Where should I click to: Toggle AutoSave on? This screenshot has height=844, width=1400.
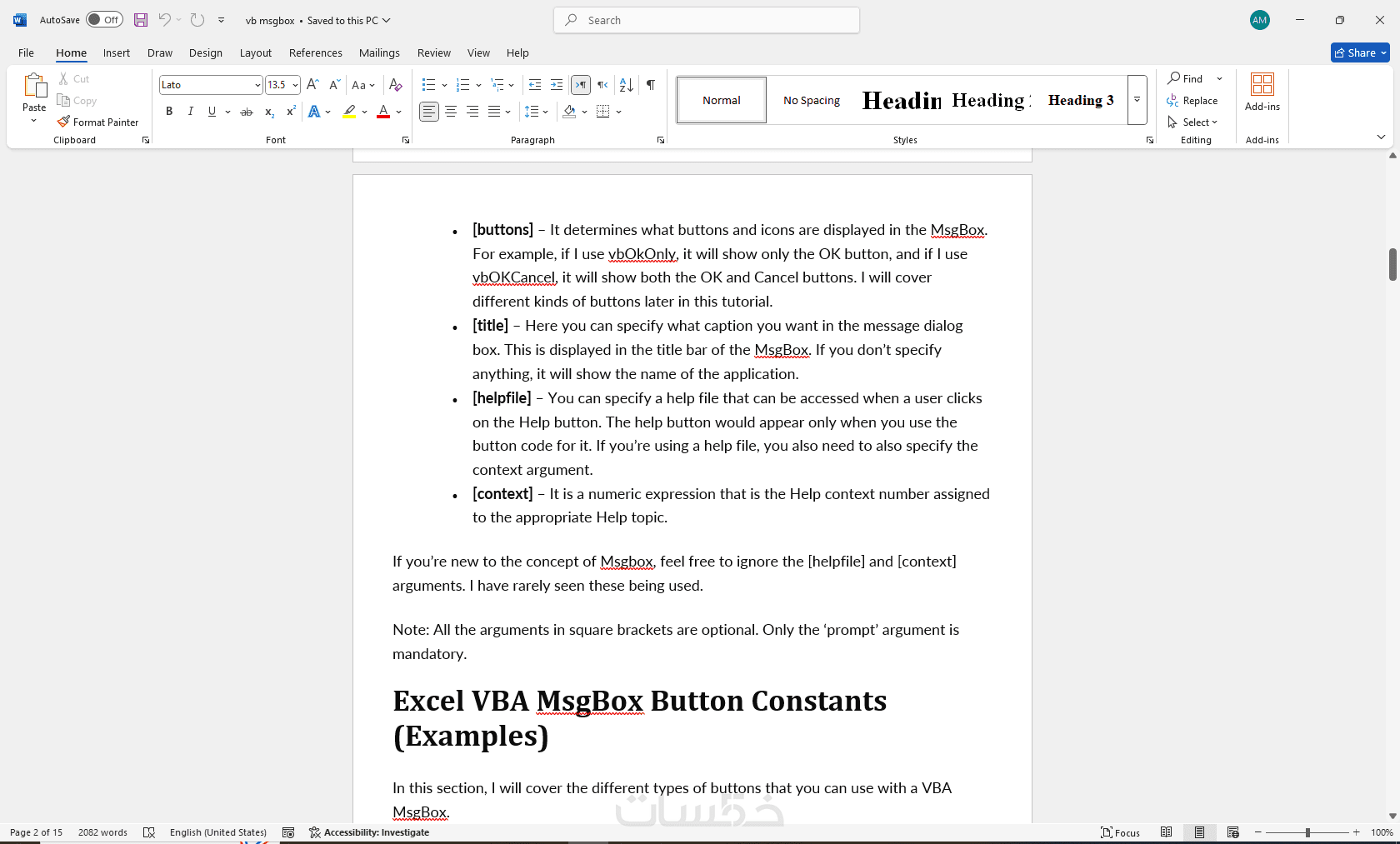[x=105, y=20]
